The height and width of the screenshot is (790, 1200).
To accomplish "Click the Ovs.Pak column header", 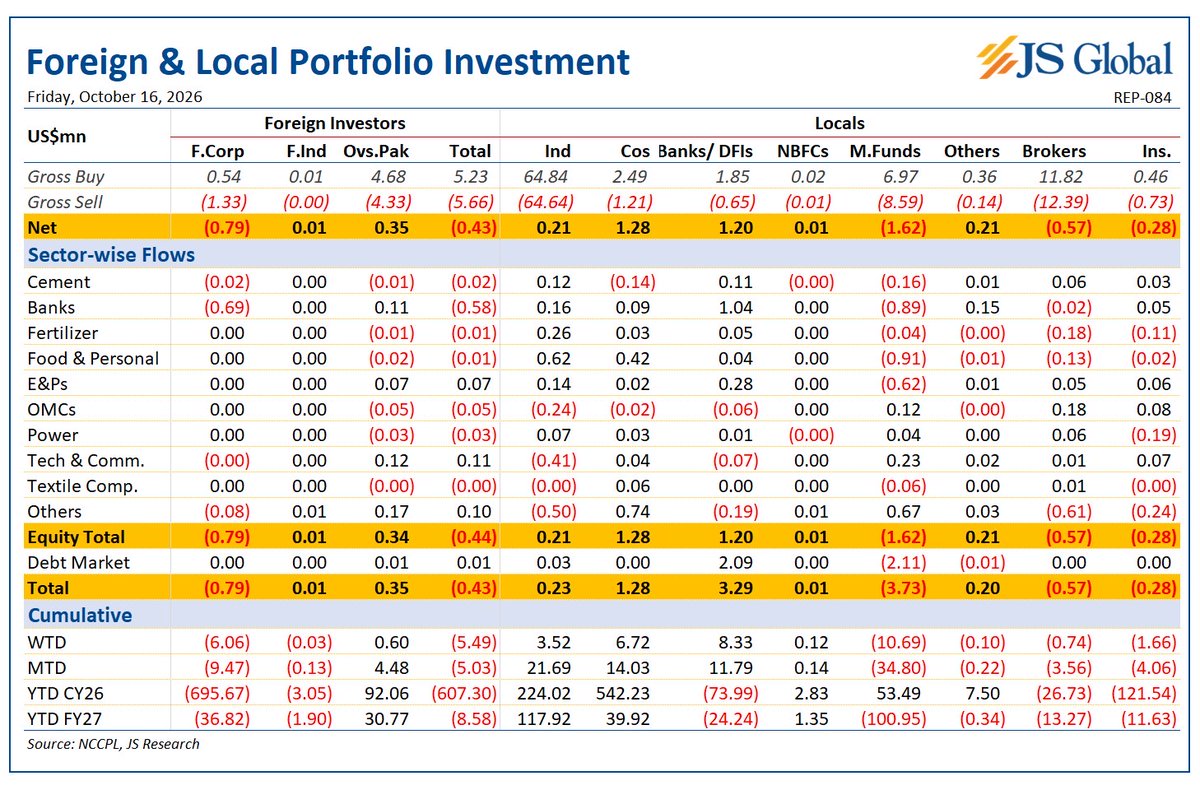I will (x=375, y=151).
